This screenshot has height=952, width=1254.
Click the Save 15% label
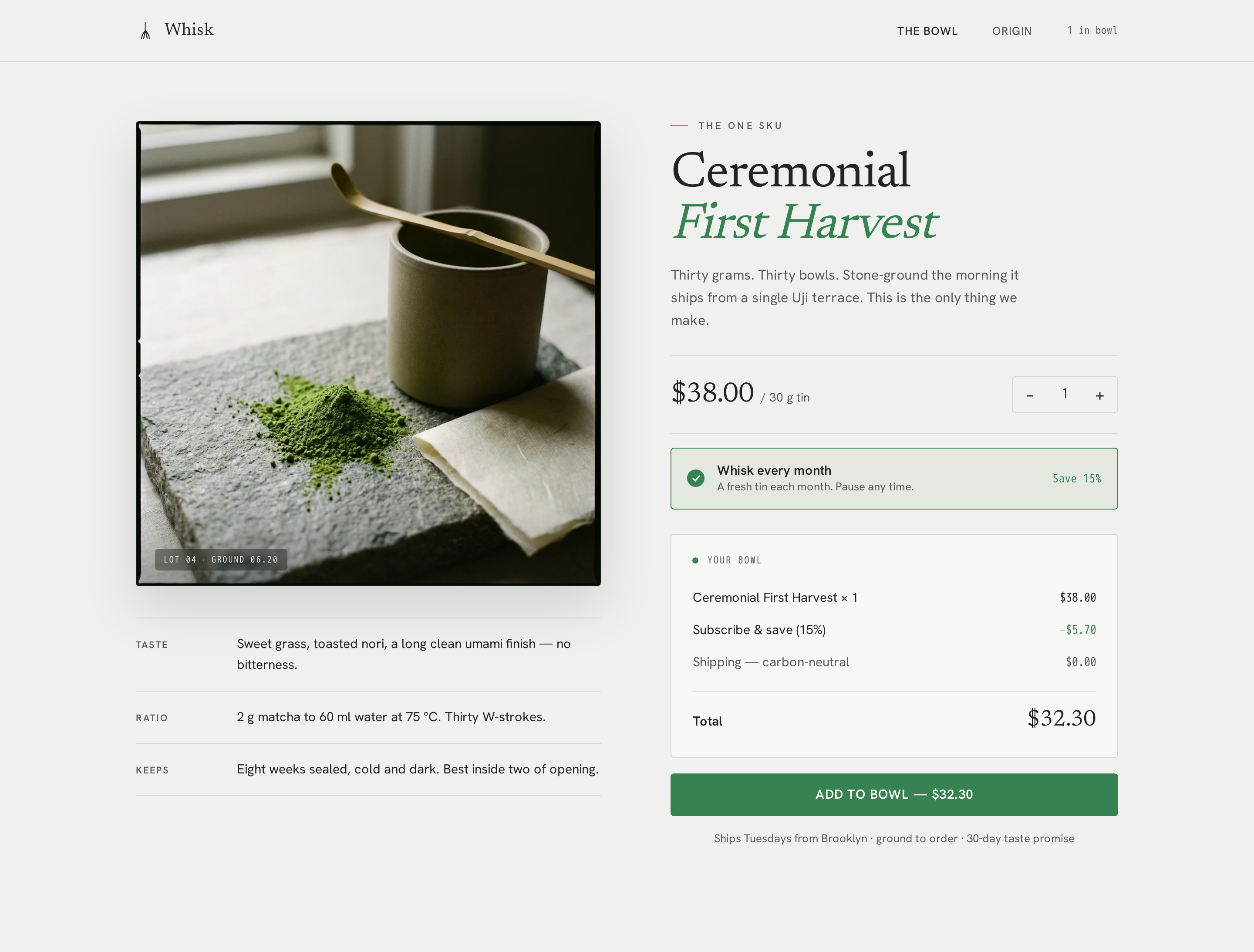coord(1076,479)
